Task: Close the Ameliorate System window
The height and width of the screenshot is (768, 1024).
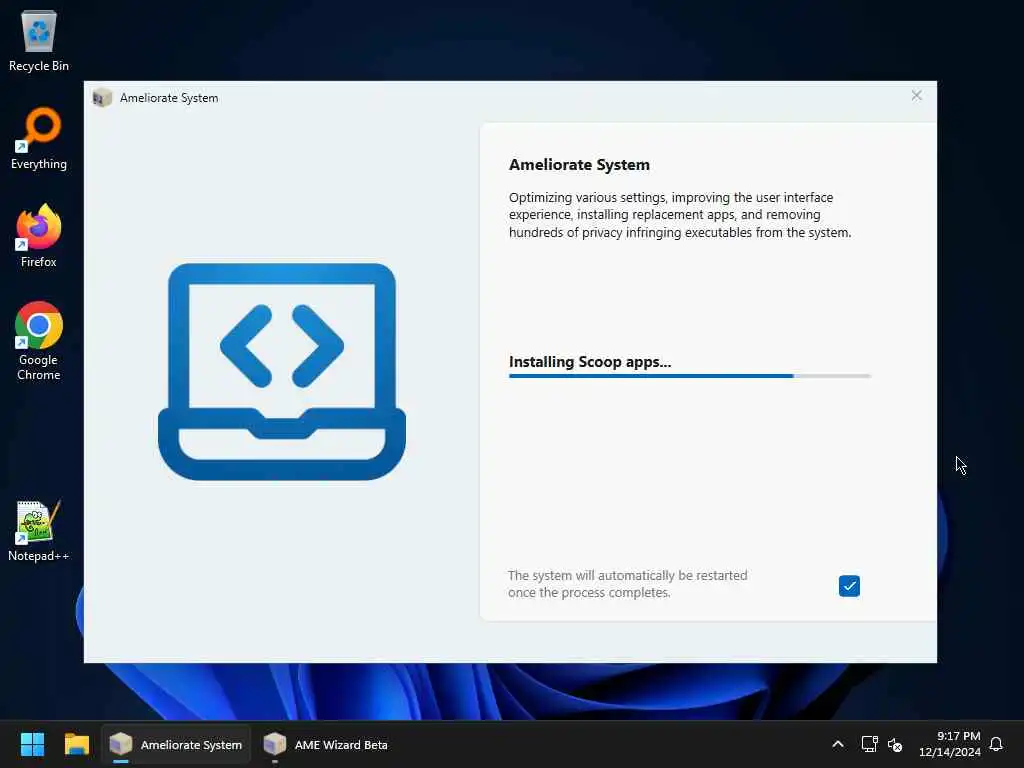Action: (x=916, y=96)
